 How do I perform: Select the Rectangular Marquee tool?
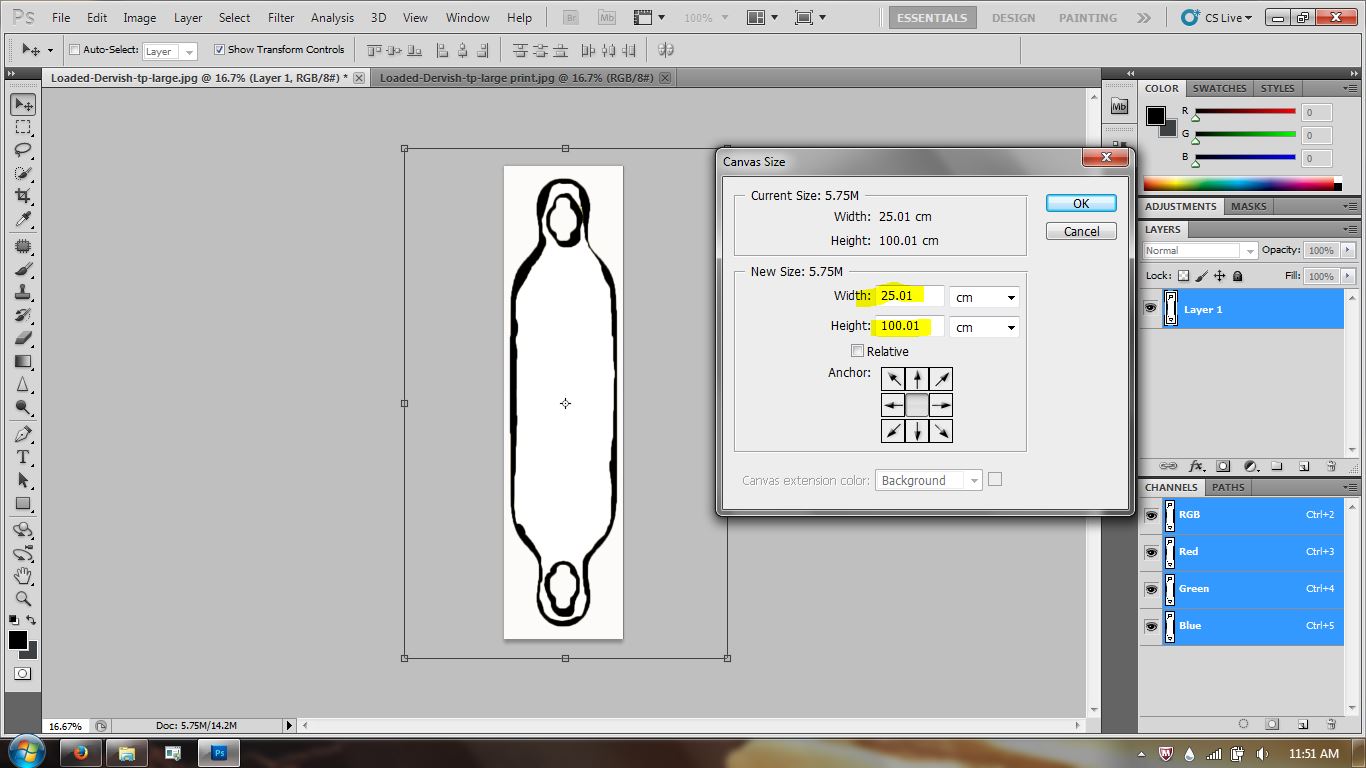[x=22, y=127]
